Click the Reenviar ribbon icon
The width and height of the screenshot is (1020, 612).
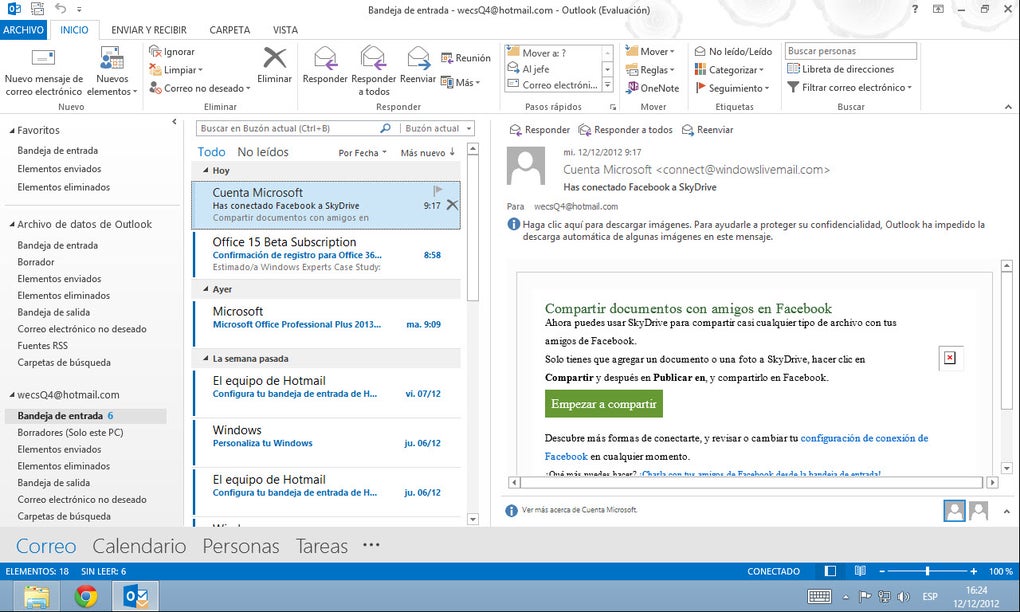[x=418, y=58]
